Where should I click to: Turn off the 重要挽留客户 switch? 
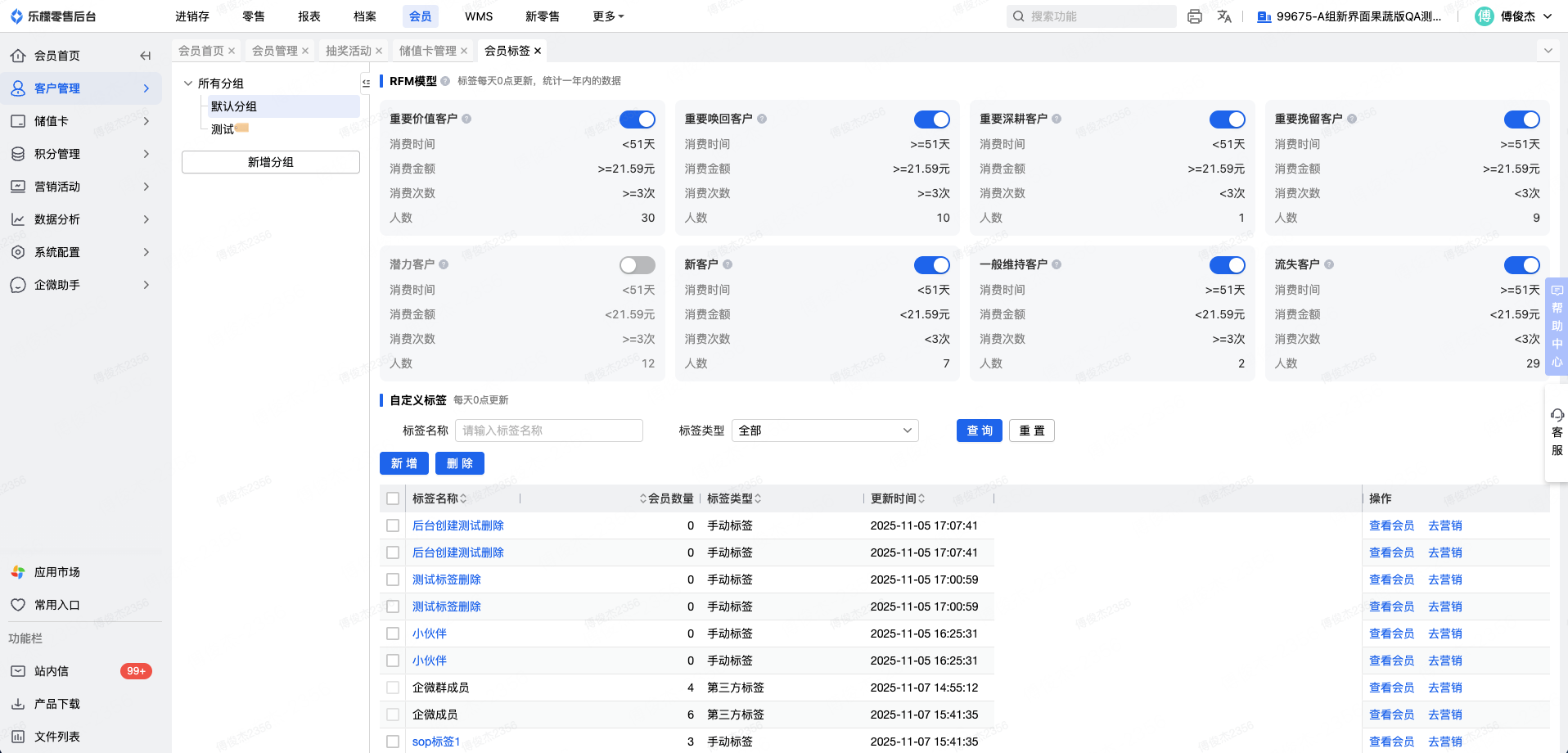click(1522, 119)
